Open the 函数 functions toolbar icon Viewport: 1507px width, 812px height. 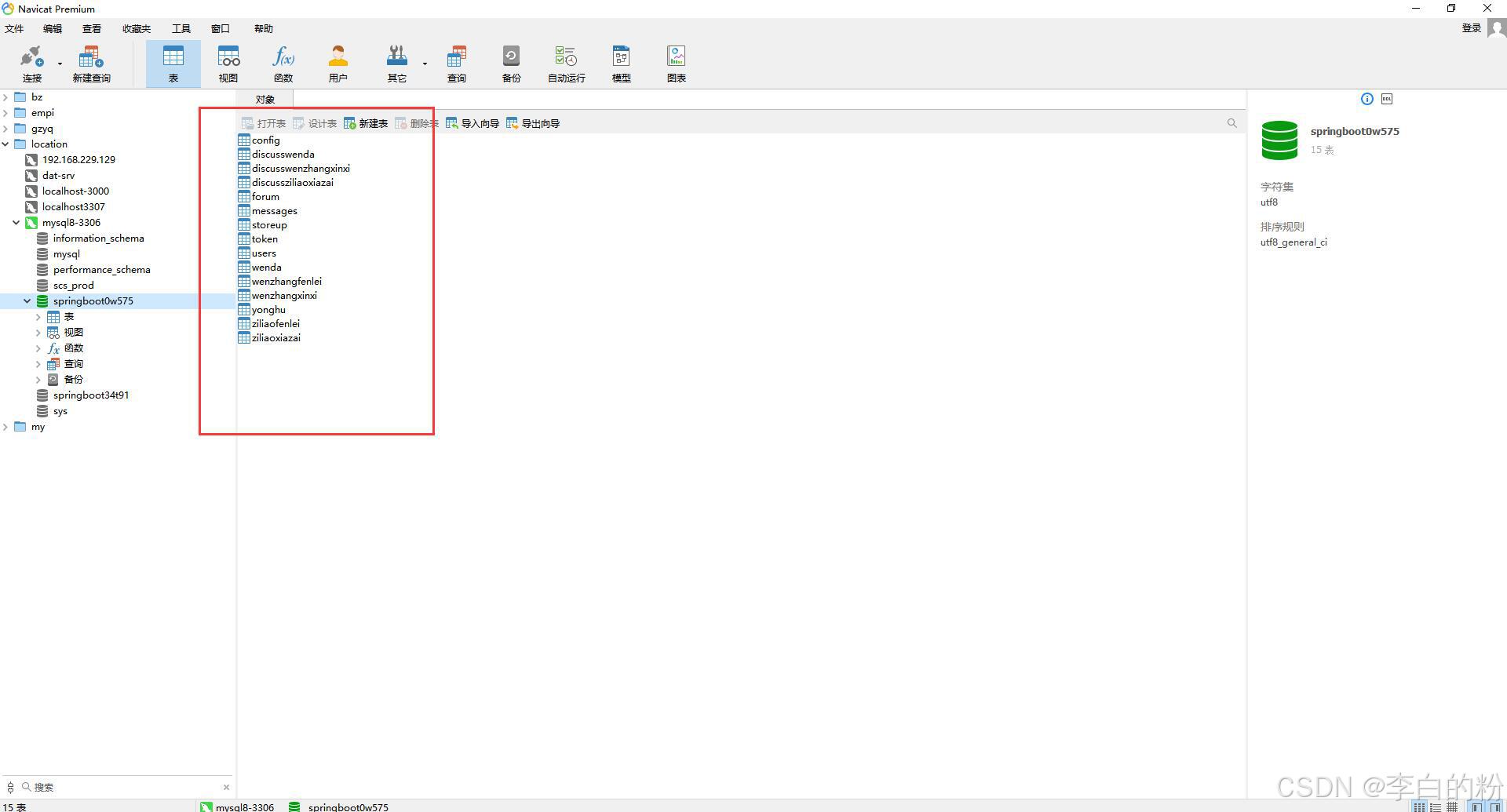(283, 64)
